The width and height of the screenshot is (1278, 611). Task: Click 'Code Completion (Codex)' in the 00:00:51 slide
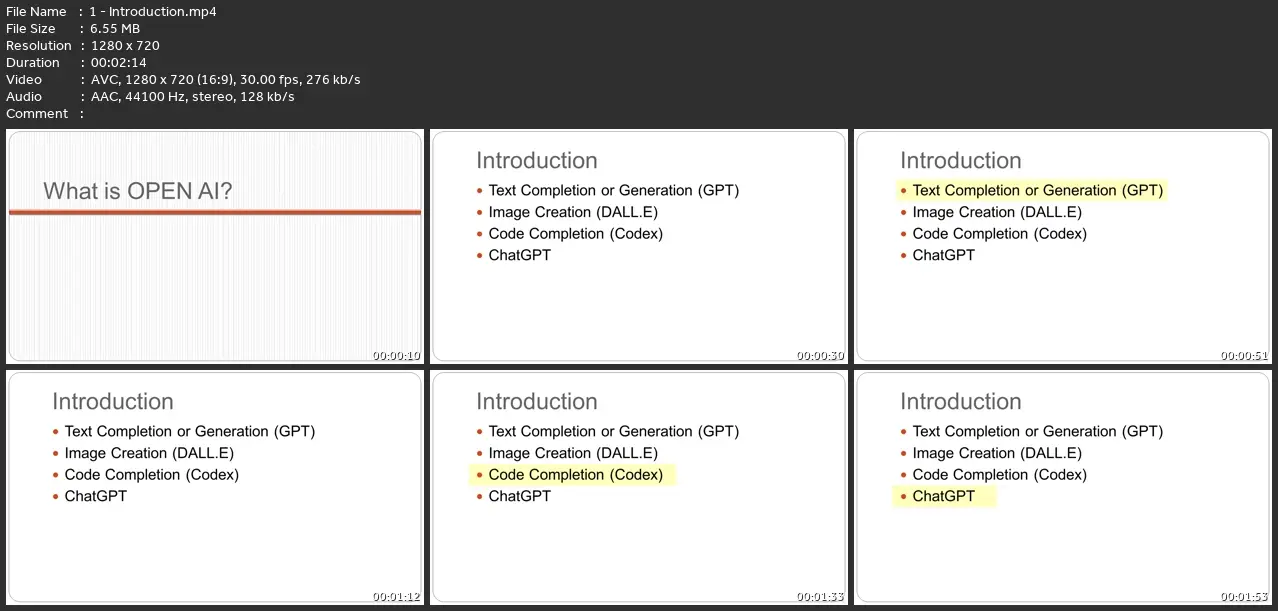click(1000, 234)
